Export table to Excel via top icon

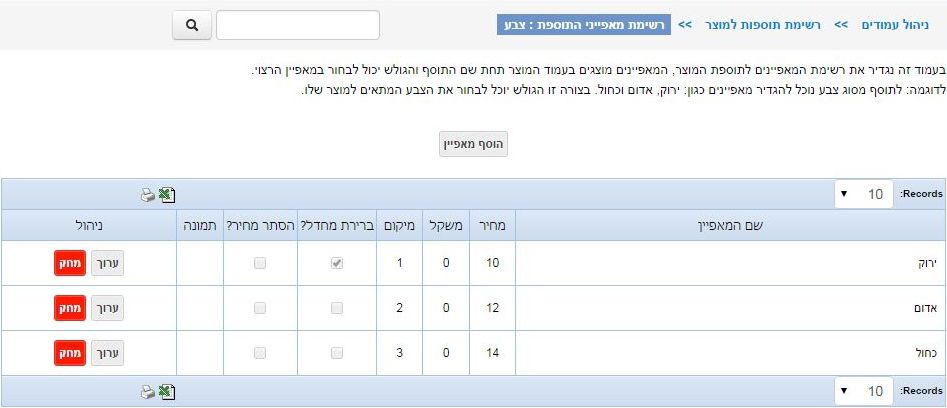click(x=167, y=195)
